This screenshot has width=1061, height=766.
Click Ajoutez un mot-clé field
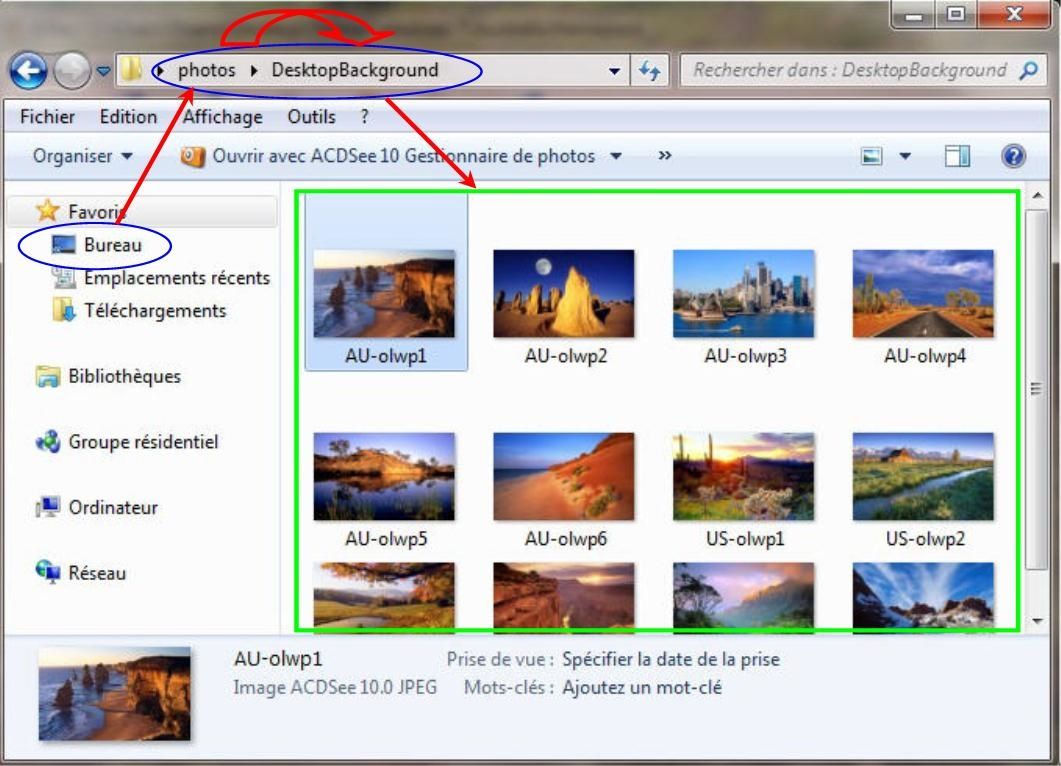[641, 688]
